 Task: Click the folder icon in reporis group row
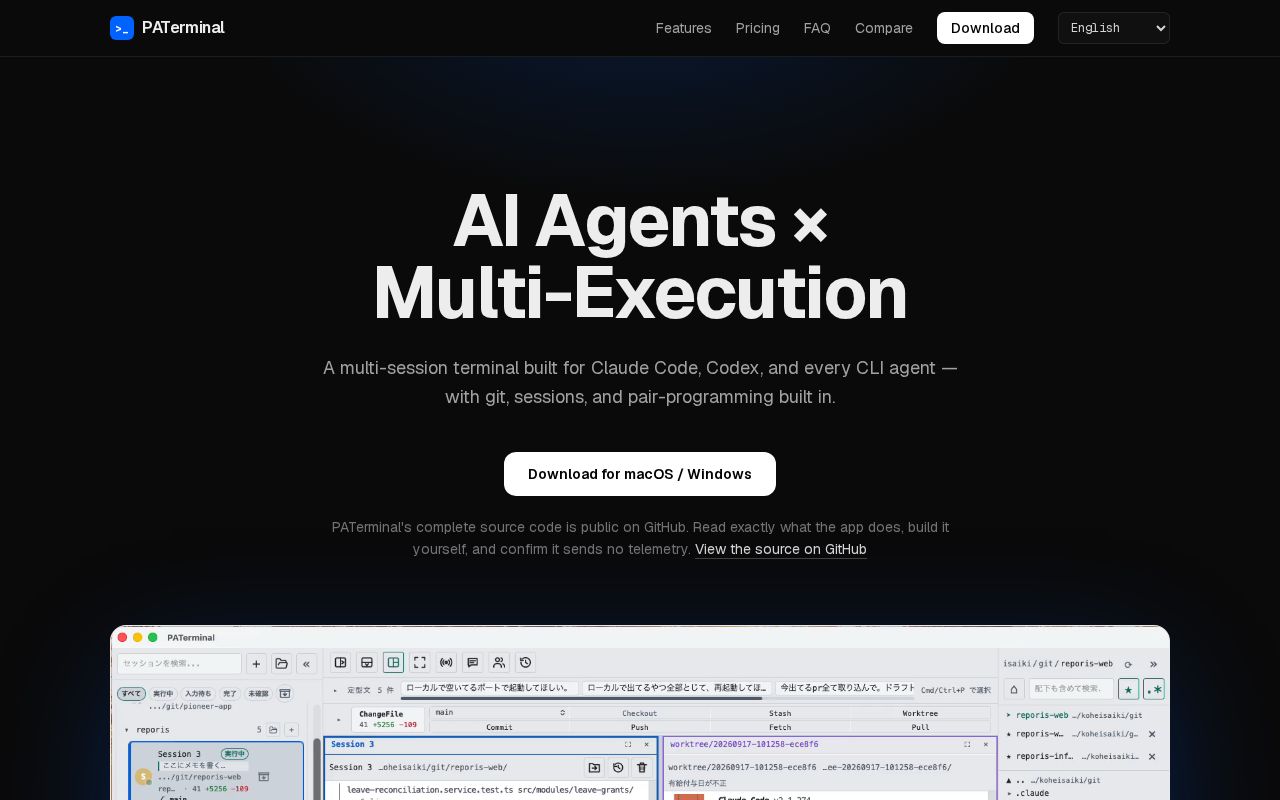(x=273, y=730)
